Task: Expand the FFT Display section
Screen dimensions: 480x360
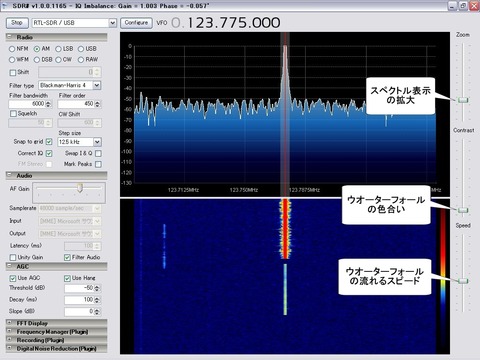Action: (10, 323)
